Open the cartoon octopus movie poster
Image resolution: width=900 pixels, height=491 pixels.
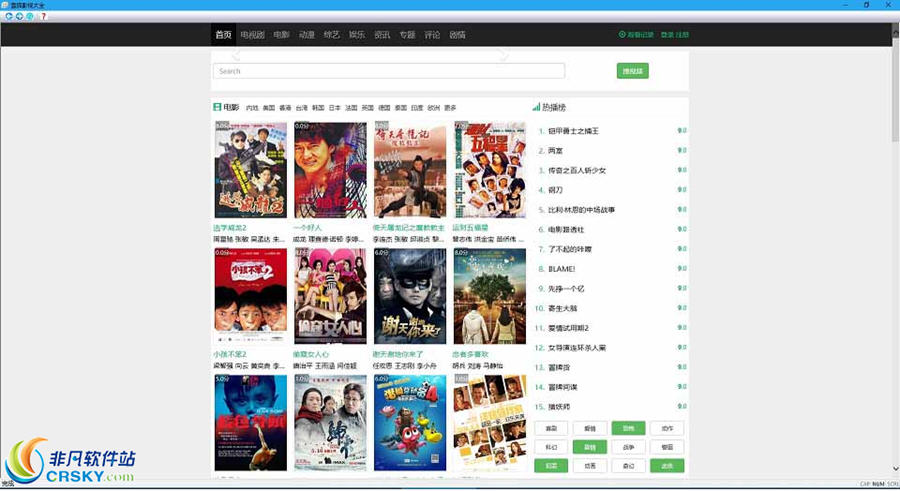click(x=410, y=423)
